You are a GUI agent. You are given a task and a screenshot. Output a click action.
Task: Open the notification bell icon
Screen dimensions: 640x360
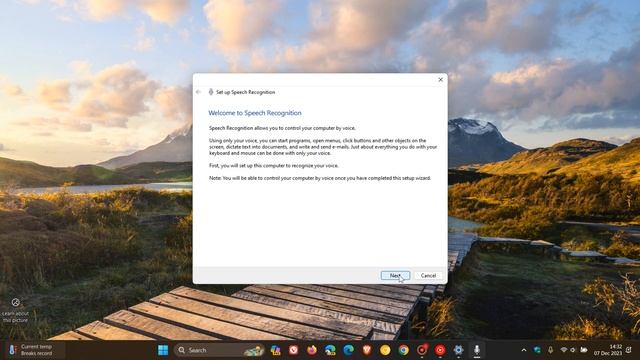pos(629,350)
